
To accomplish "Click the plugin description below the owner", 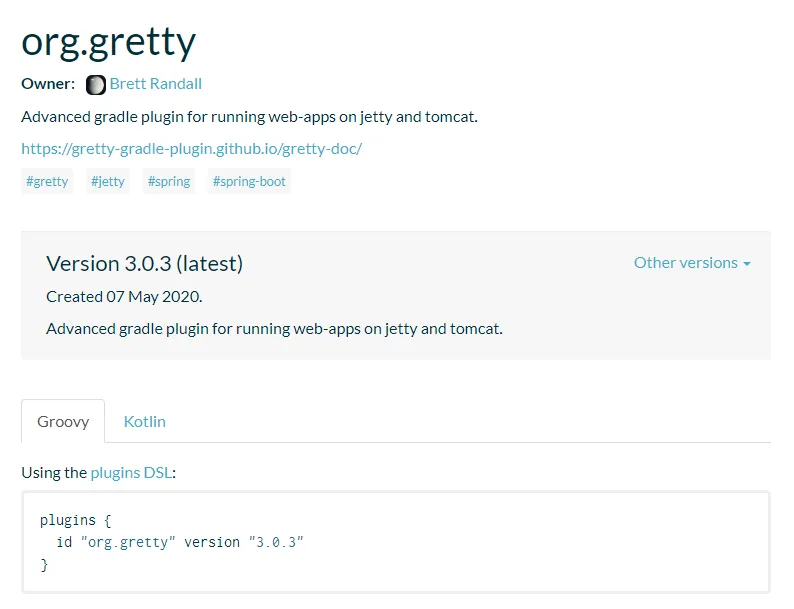I will coord(249,117).
